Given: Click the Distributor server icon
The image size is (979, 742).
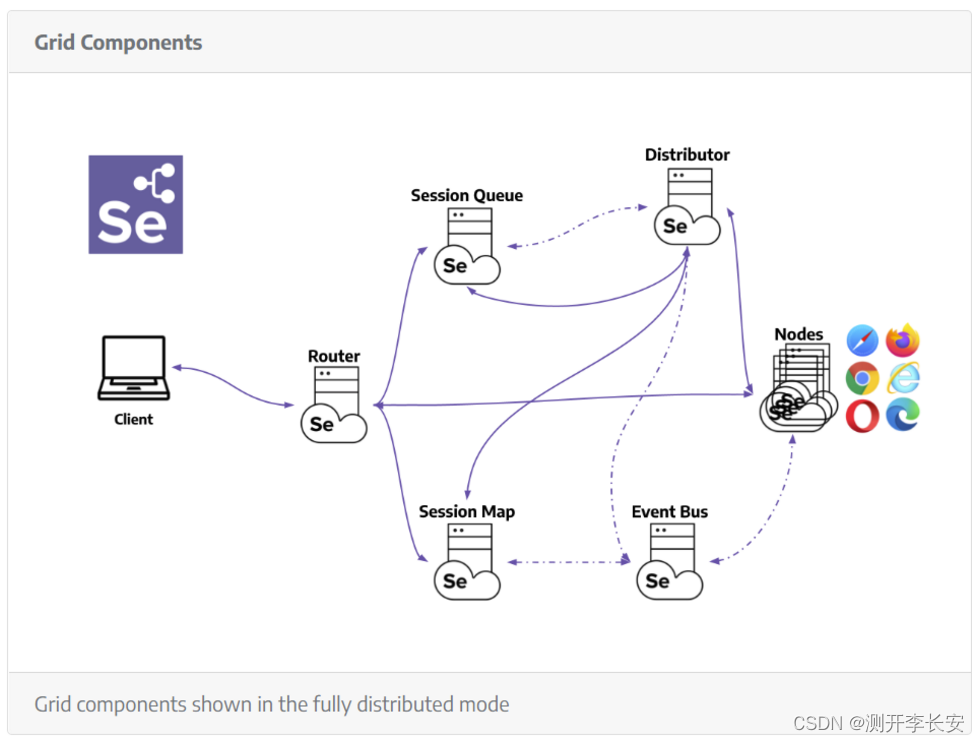Looking at the screenshot, I should (x=687, y=207).
